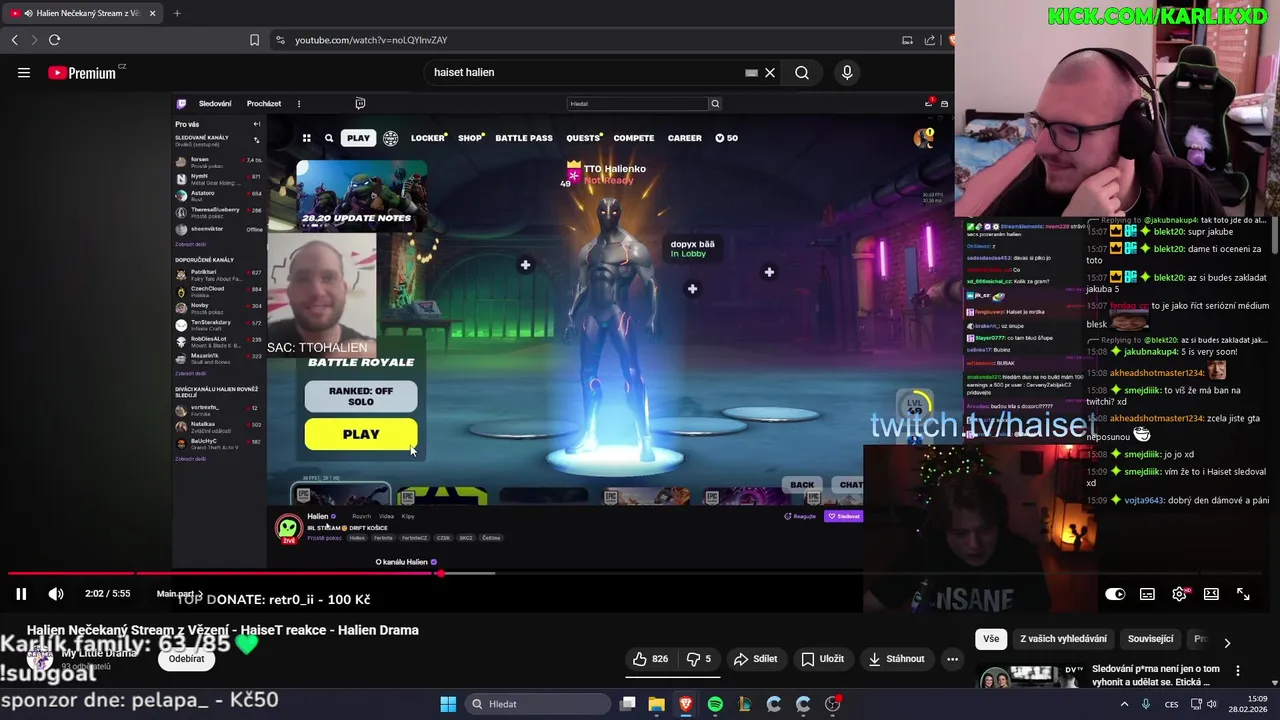Open File Explorer from the taskbar
The height and width of the screenshot is (720, 1280).
(656, 704)
